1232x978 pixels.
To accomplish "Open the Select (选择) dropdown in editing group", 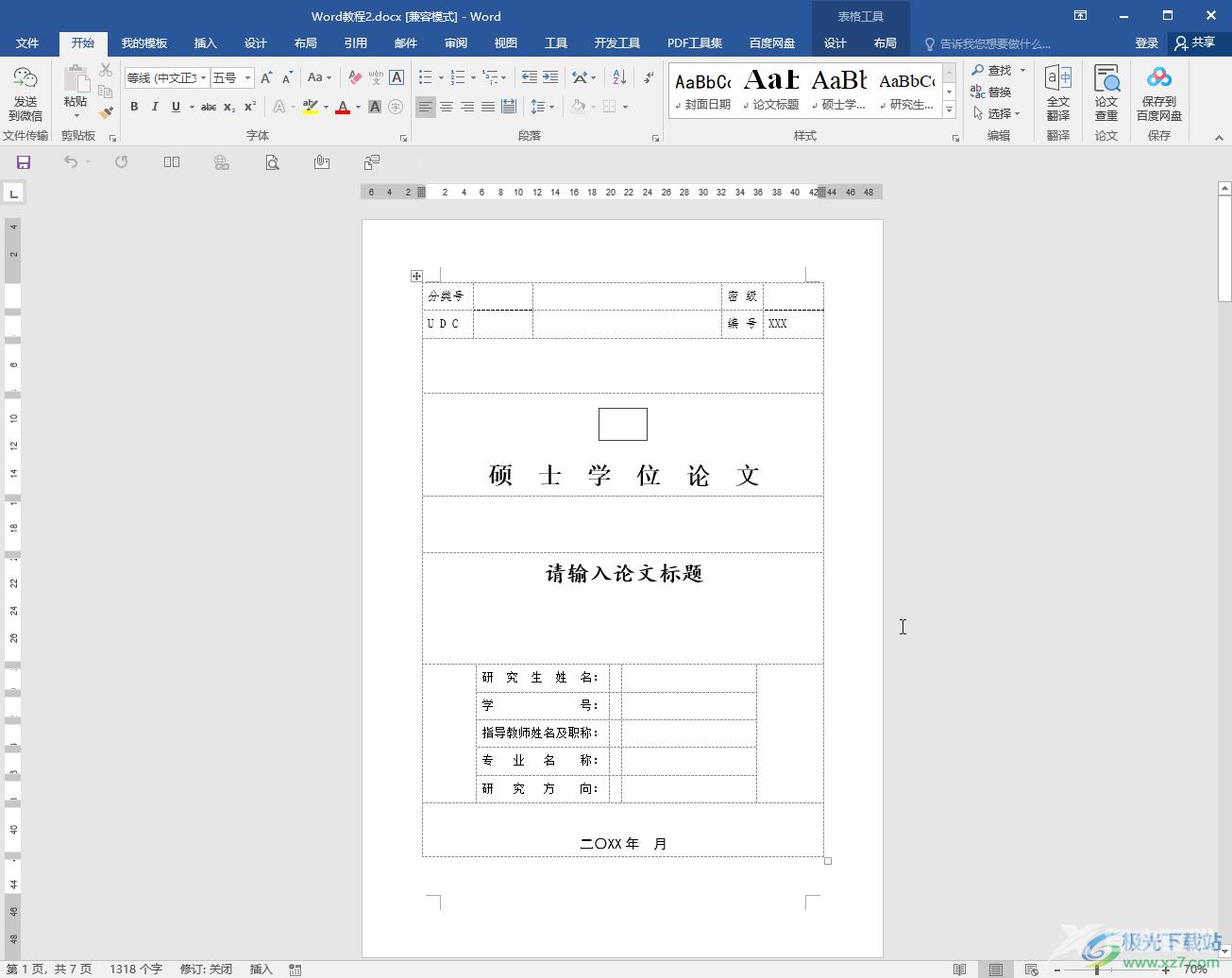I will click(x=997, y=113).
